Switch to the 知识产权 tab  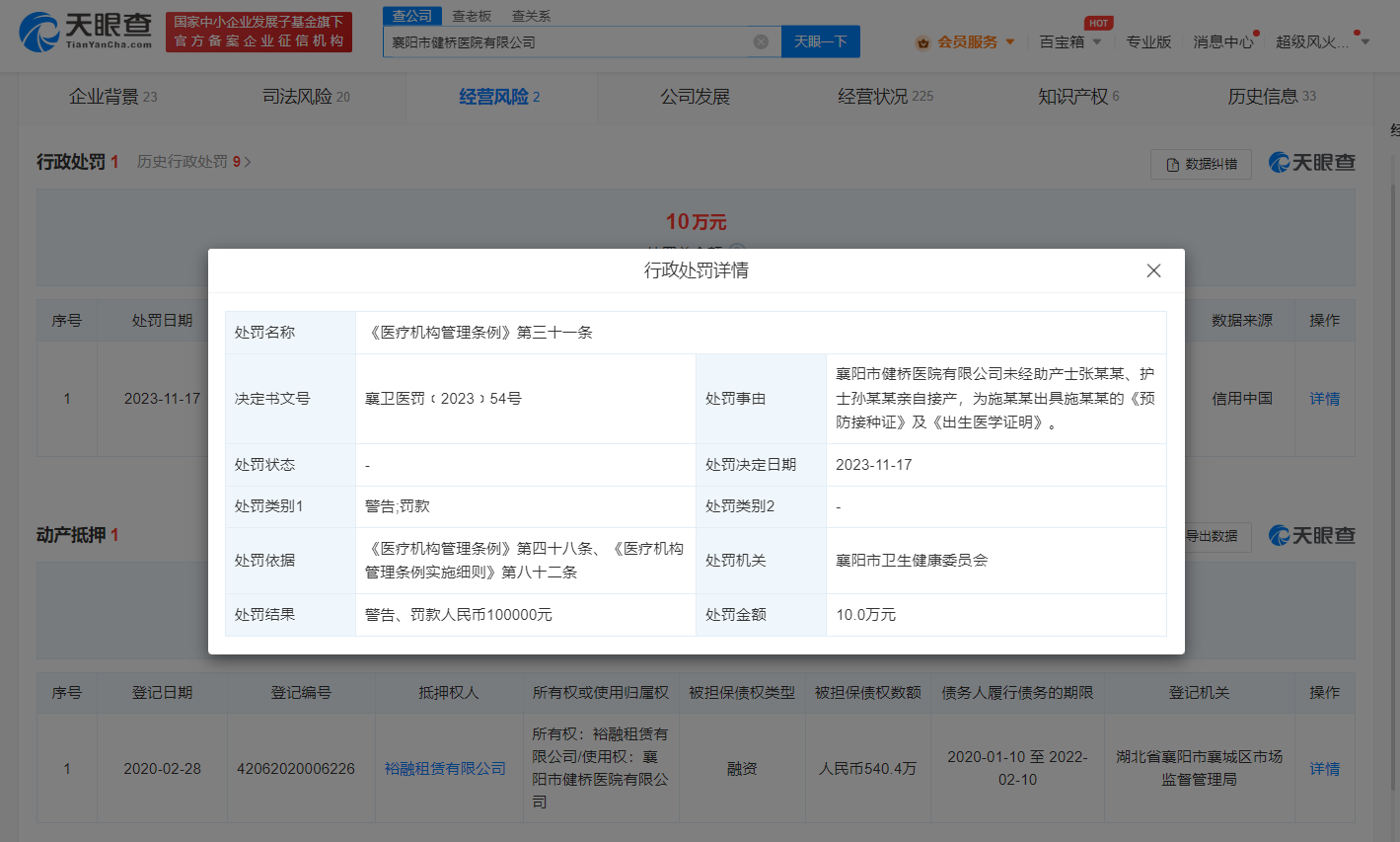(x=1078, y=97)
